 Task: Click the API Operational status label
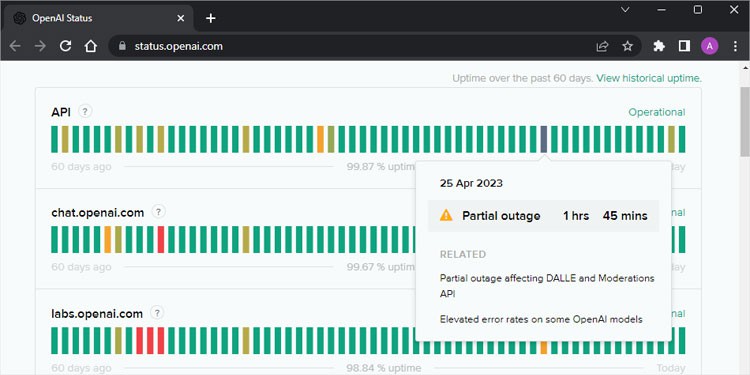pos(656,112)
